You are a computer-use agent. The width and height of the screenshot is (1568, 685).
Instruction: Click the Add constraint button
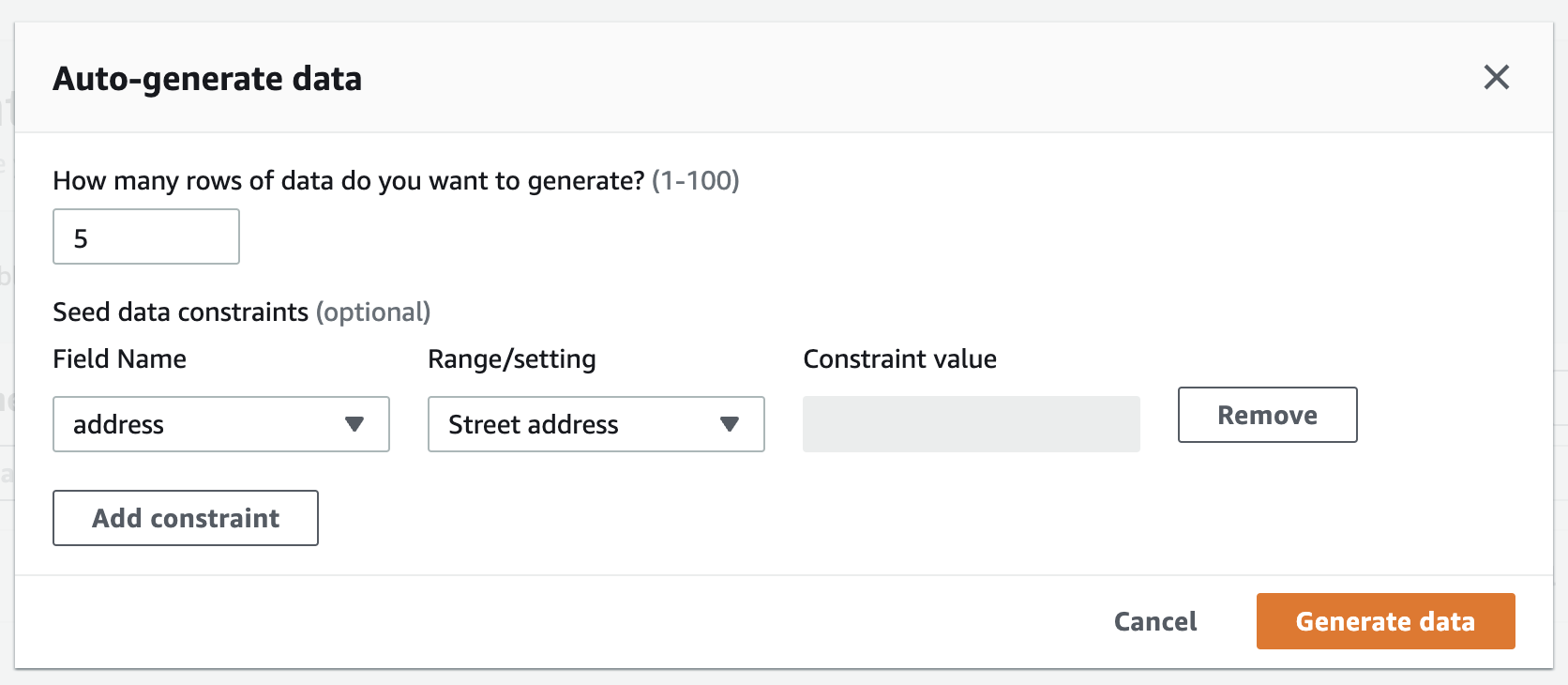click(186, 518)
